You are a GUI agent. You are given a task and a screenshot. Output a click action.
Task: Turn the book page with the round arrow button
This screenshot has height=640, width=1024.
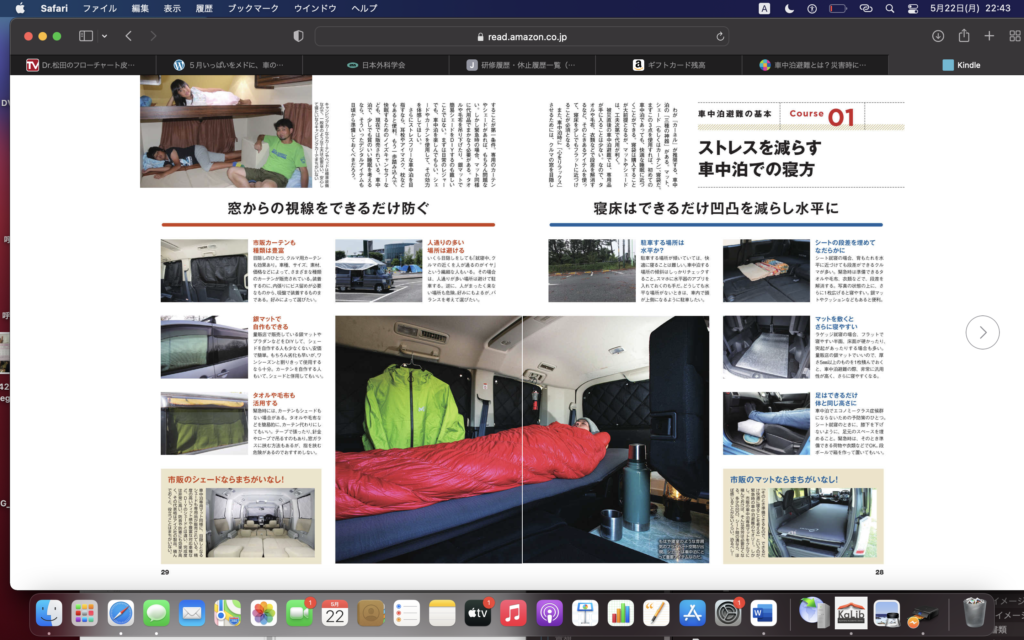(982, 332)
